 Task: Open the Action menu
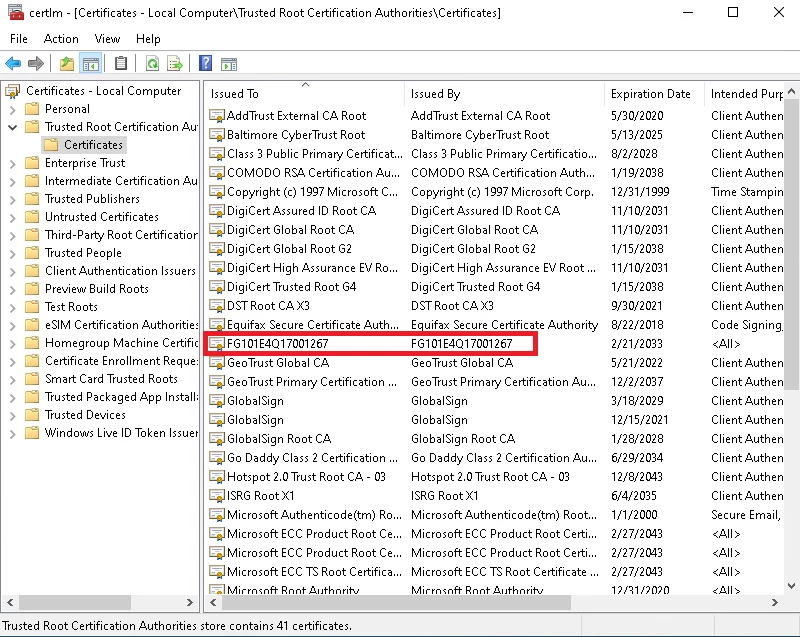click(x=61, y=39)
